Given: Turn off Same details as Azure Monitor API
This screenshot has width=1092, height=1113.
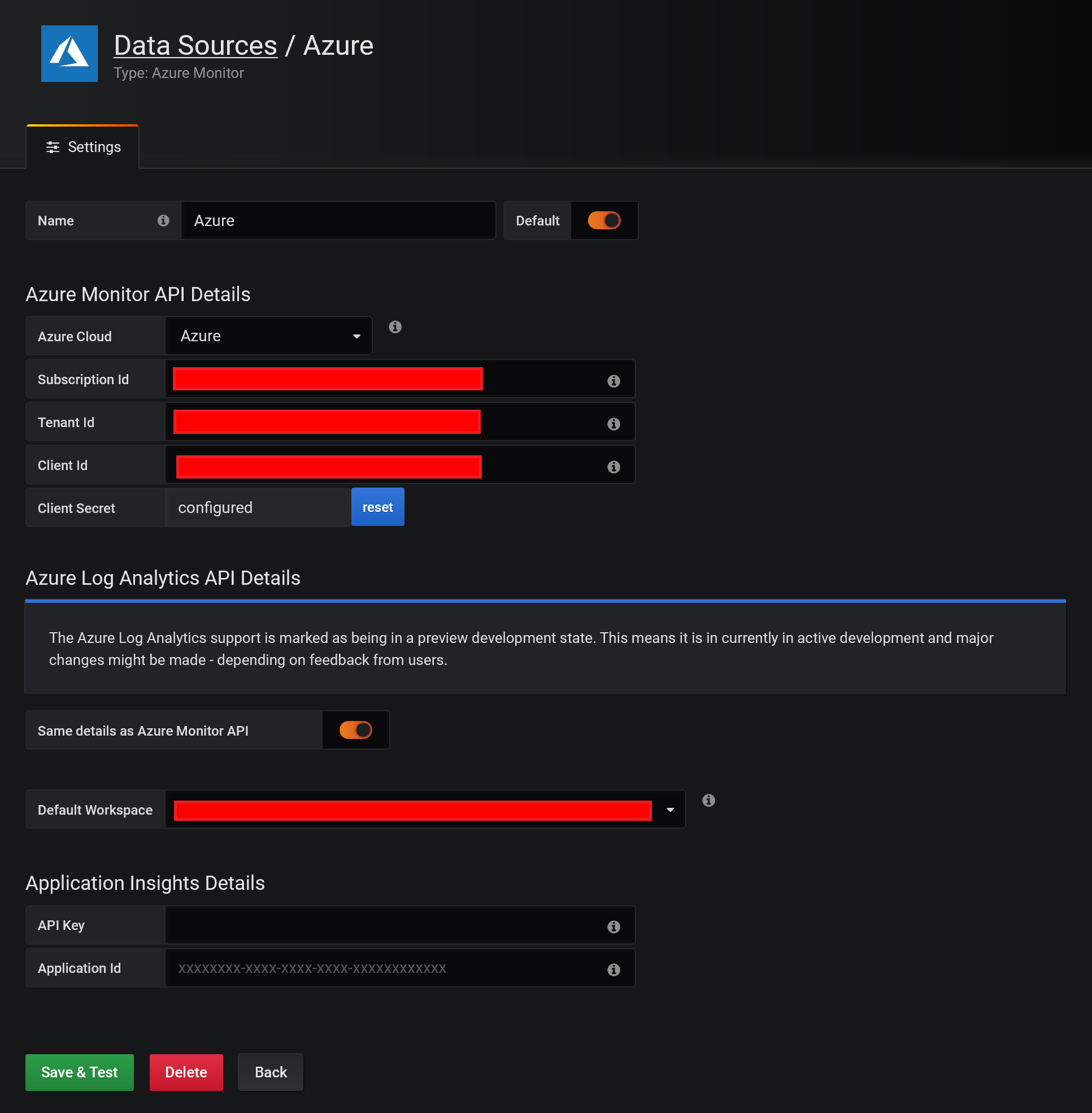Looking at the screenshot, I should click(355, 730).
